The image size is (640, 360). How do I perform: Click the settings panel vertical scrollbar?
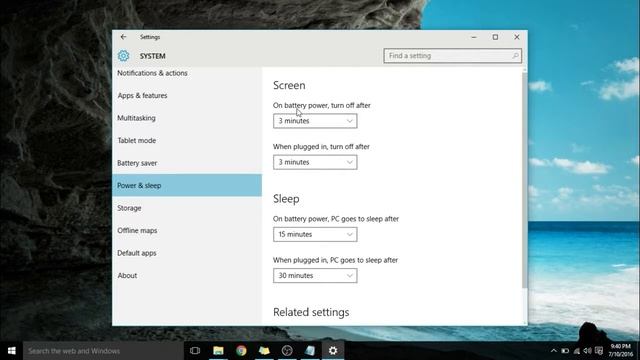pyautogui.click(x=524, y=180)
